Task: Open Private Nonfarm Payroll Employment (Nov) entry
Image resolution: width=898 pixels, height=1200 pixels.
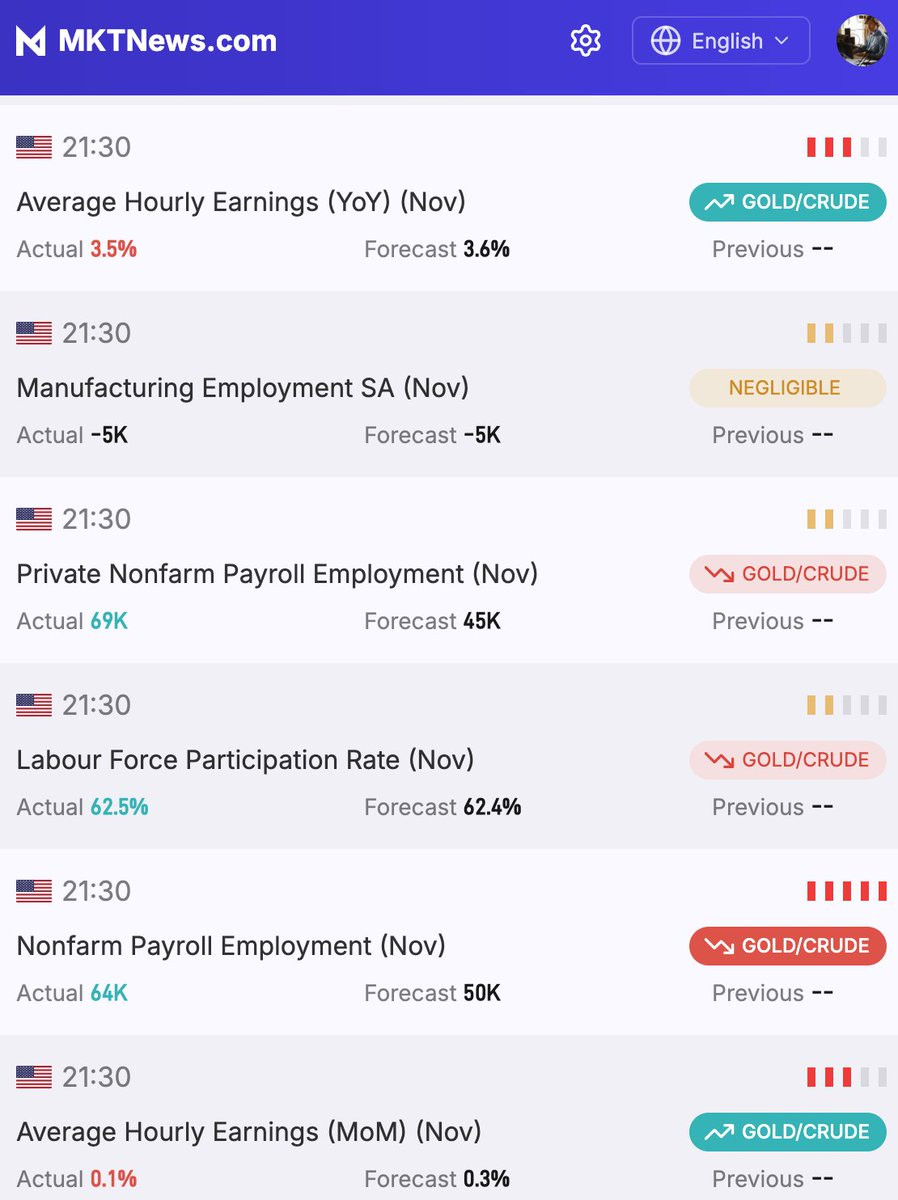Action: (x=449, y=570)
